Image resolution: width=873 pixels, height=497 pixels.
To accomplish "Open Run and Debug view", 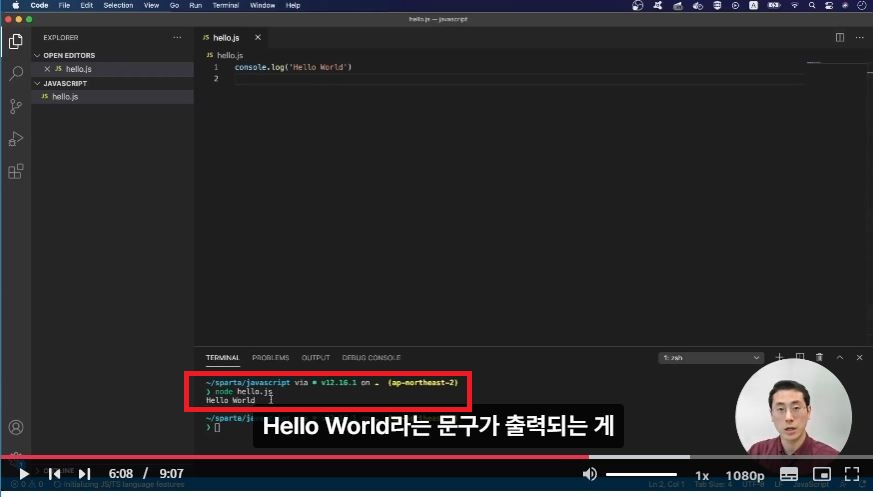I will pos(16,139).
